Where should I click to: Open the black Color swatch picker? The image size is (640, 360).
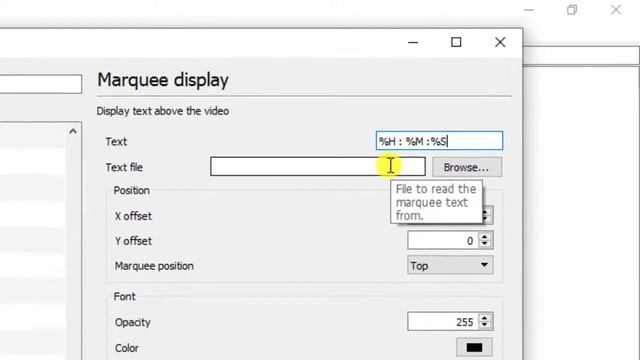pyautogui.click(x=474, y=347)
